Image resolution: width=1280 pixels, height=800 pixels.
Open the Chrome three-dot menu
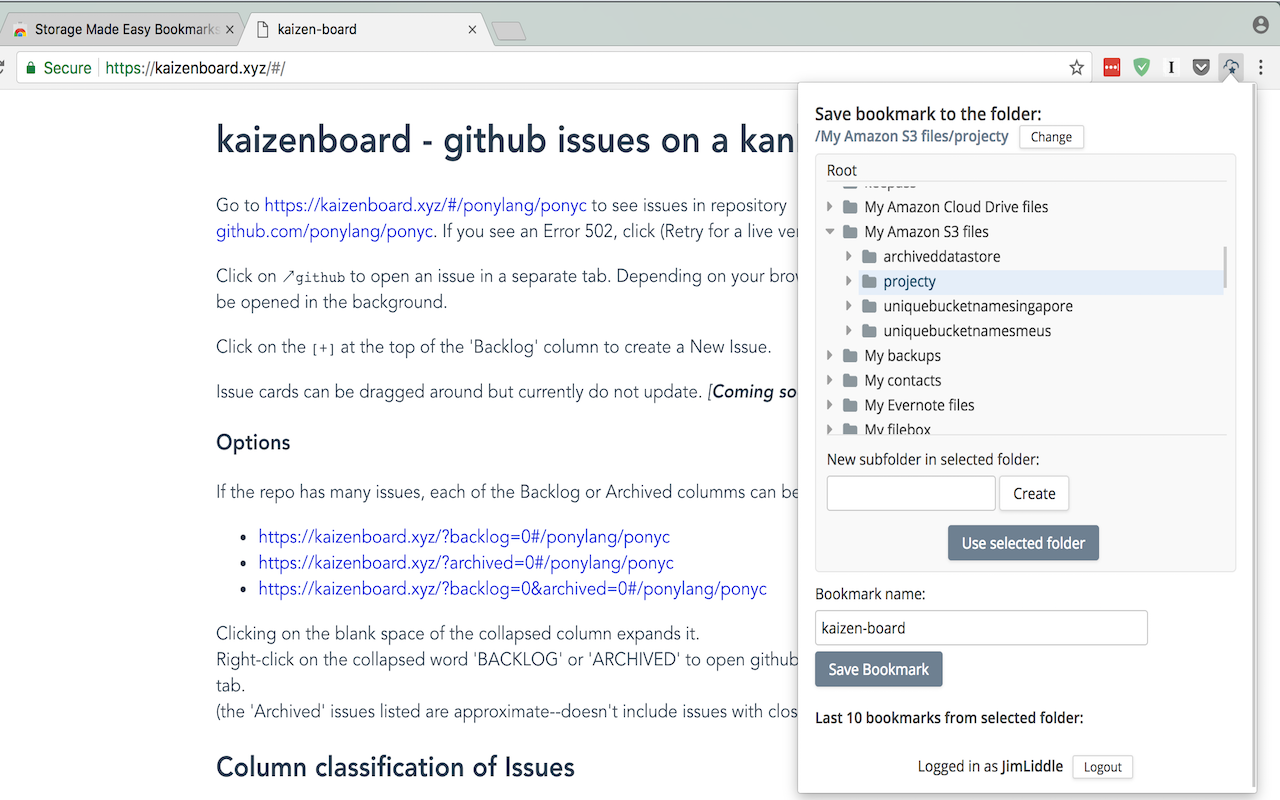pos(1261,68)
